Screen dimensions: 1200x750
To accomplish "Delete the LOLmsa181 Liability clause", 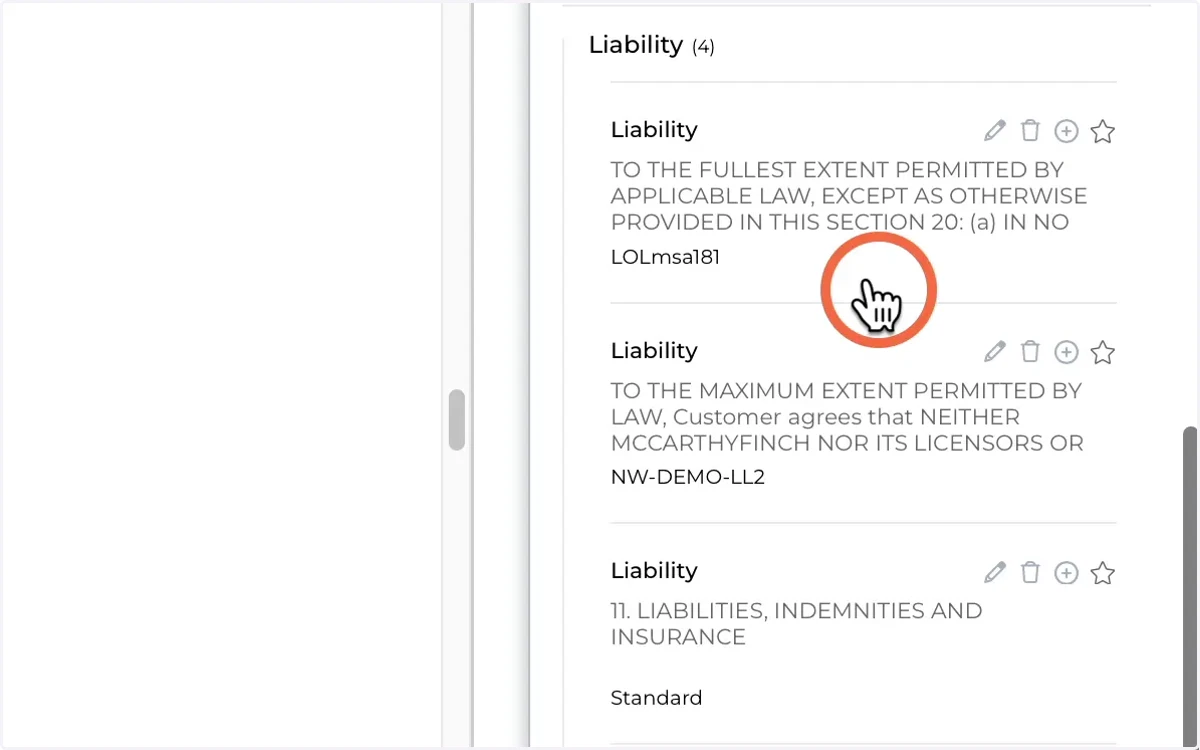I will click(x=1030, y=131).
